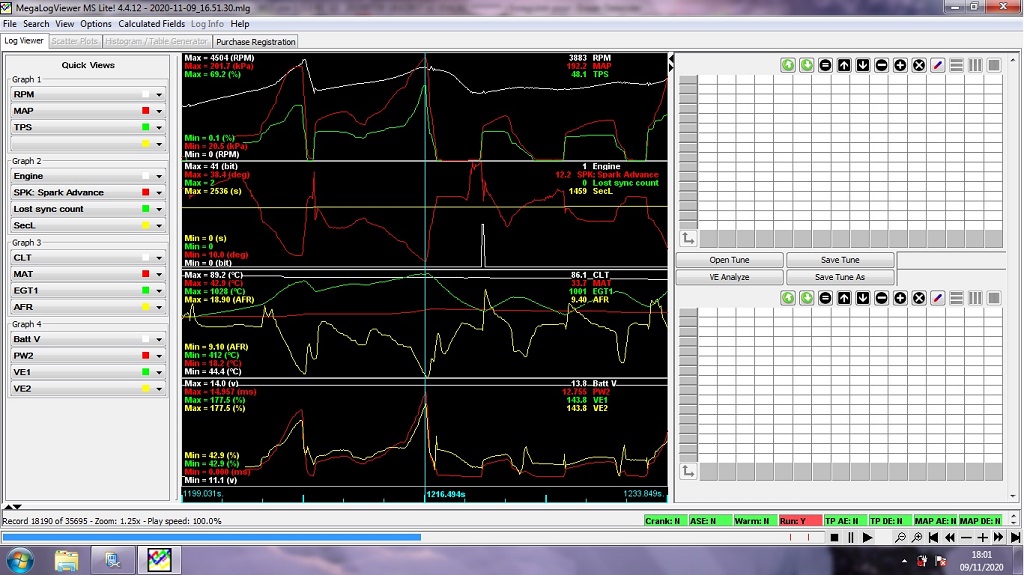Click the red-blue pen icon above upper table
Screen dimensions: 1024x575
(937, 65)
